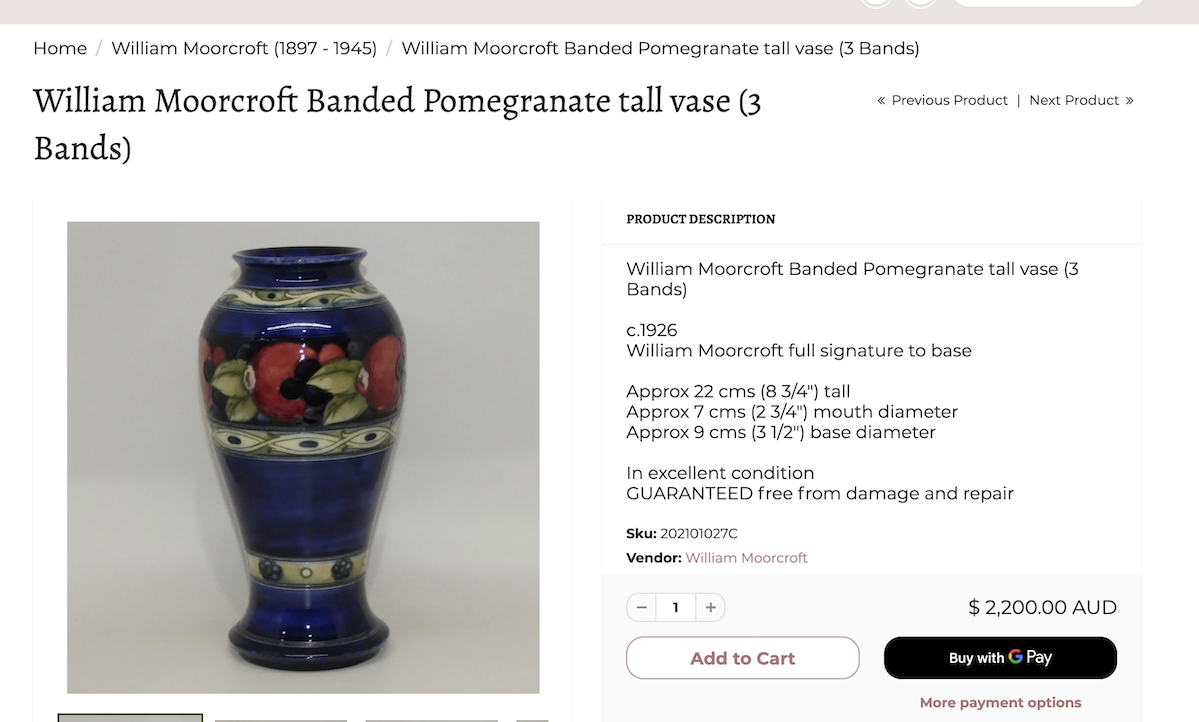Increase quantity with the plus button
The height and width of the screenshot is (722, 1199).
(710, 607)
